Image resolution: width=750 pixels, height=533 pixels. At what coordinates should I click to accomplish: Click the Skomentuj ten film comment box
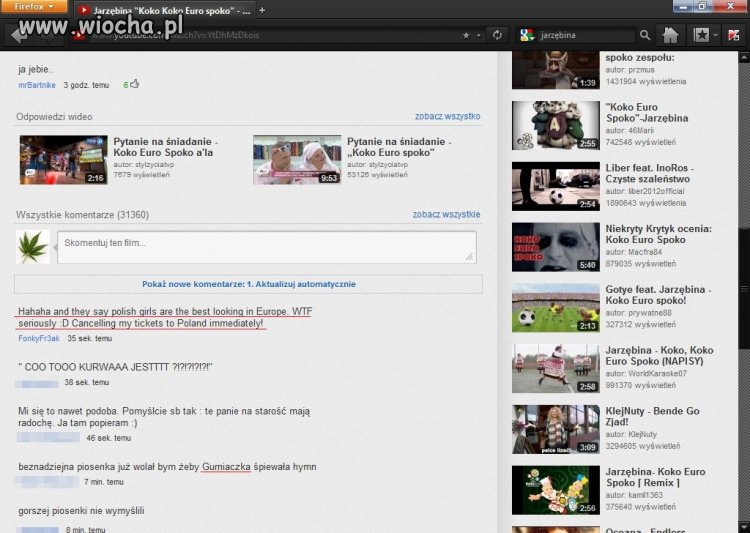[x=267, y=247]
